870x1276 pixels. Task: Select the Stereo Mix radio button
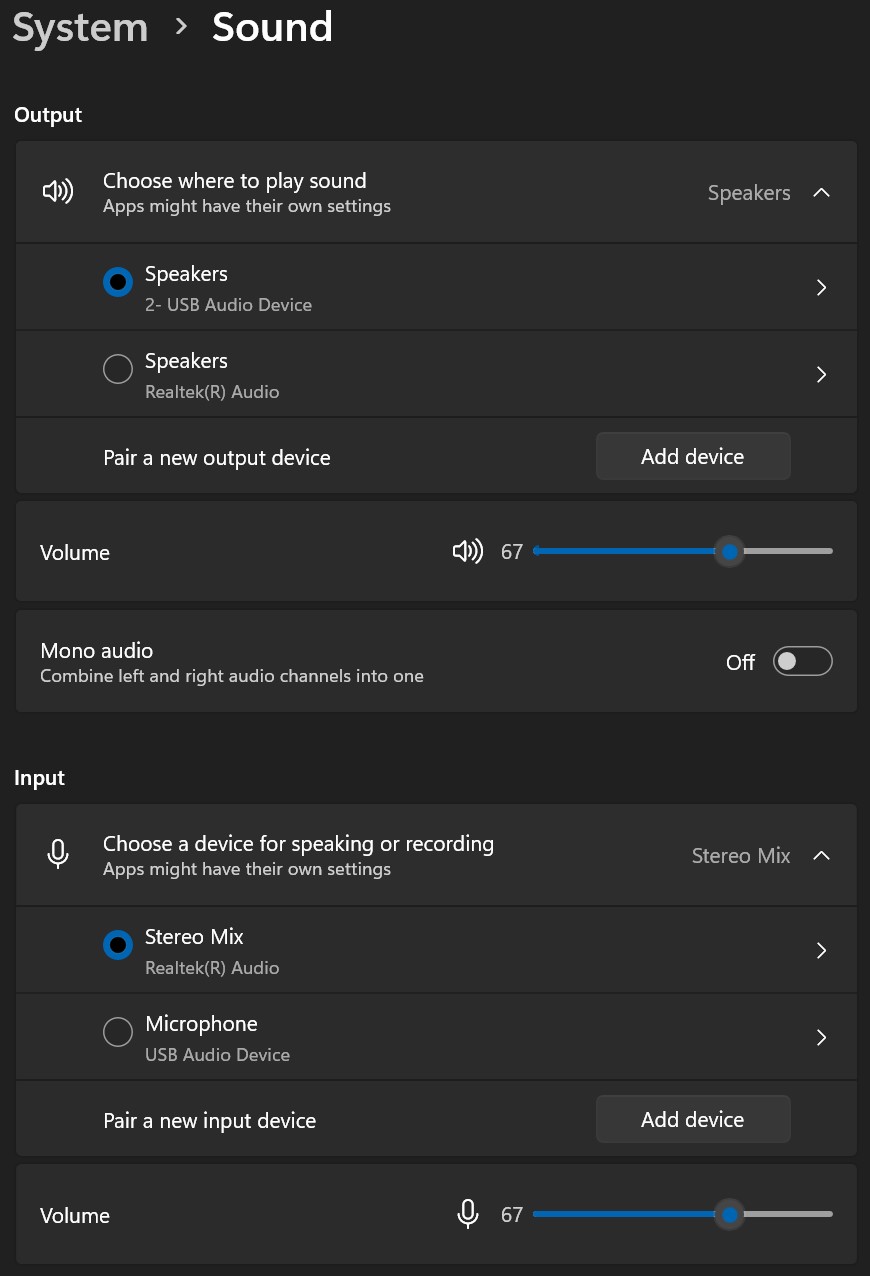[118, 945]
